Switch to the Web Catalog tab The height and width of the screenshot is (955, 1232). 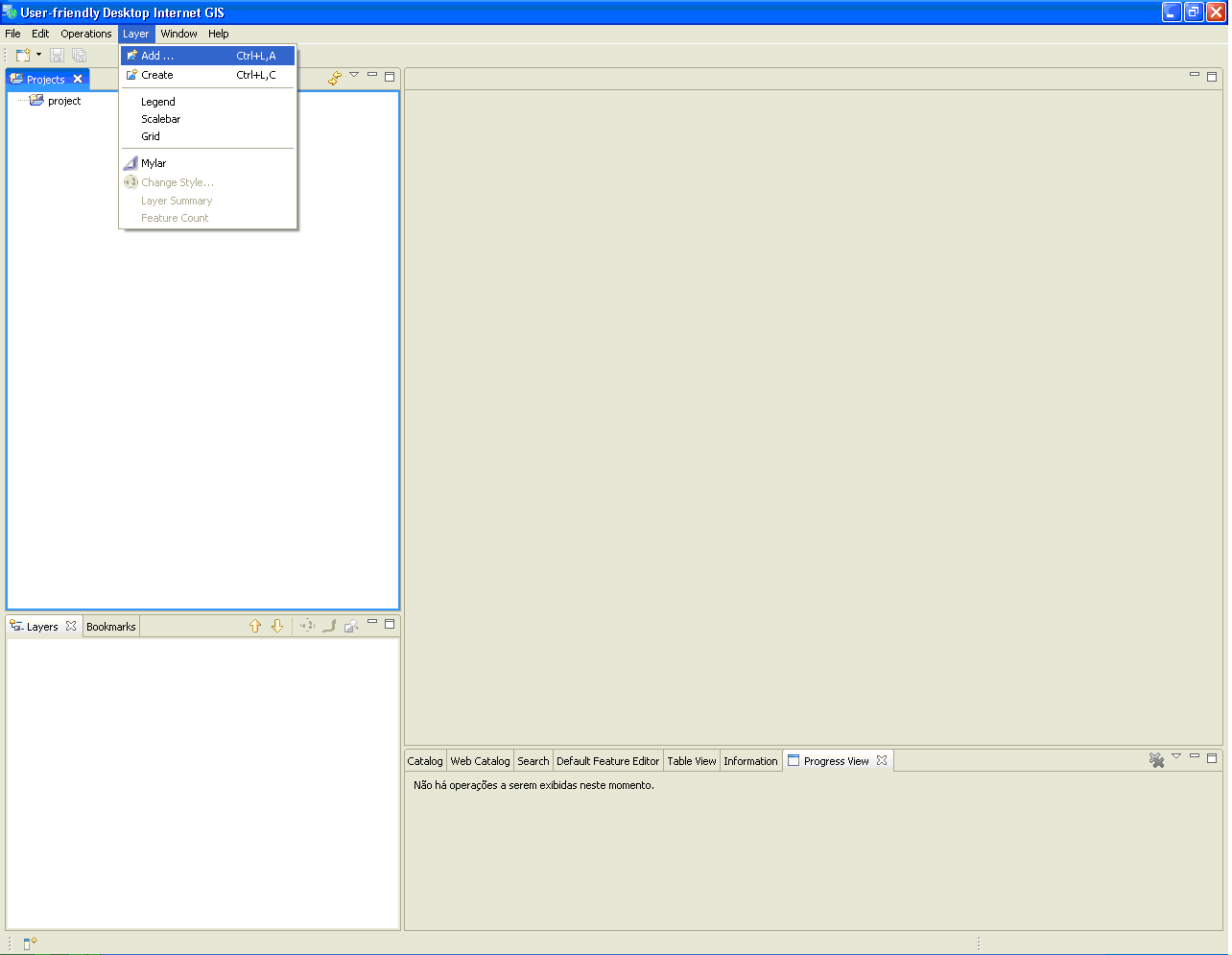click(480, 761)
